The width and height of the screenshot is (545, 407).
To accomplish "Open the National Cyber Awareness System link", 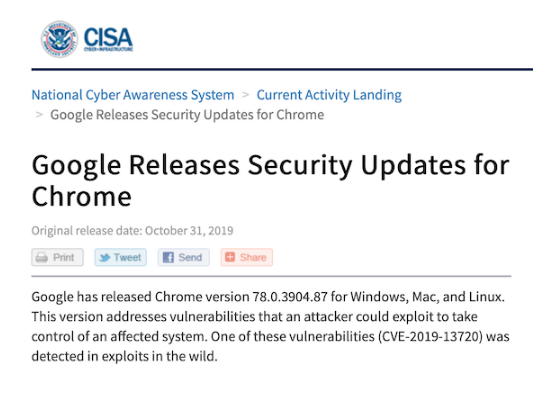I will [133, 95].
